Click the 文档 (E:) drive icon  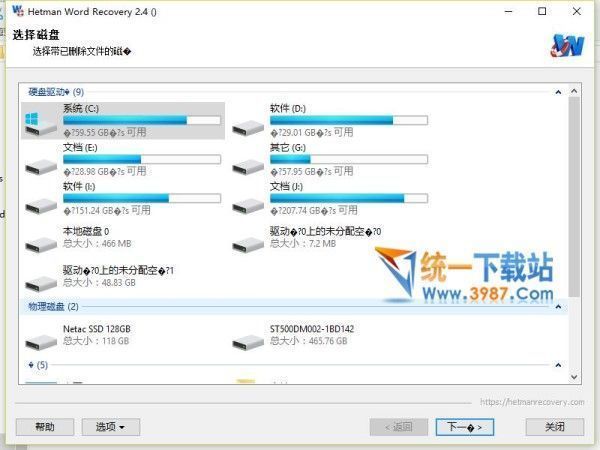point(40,163)
